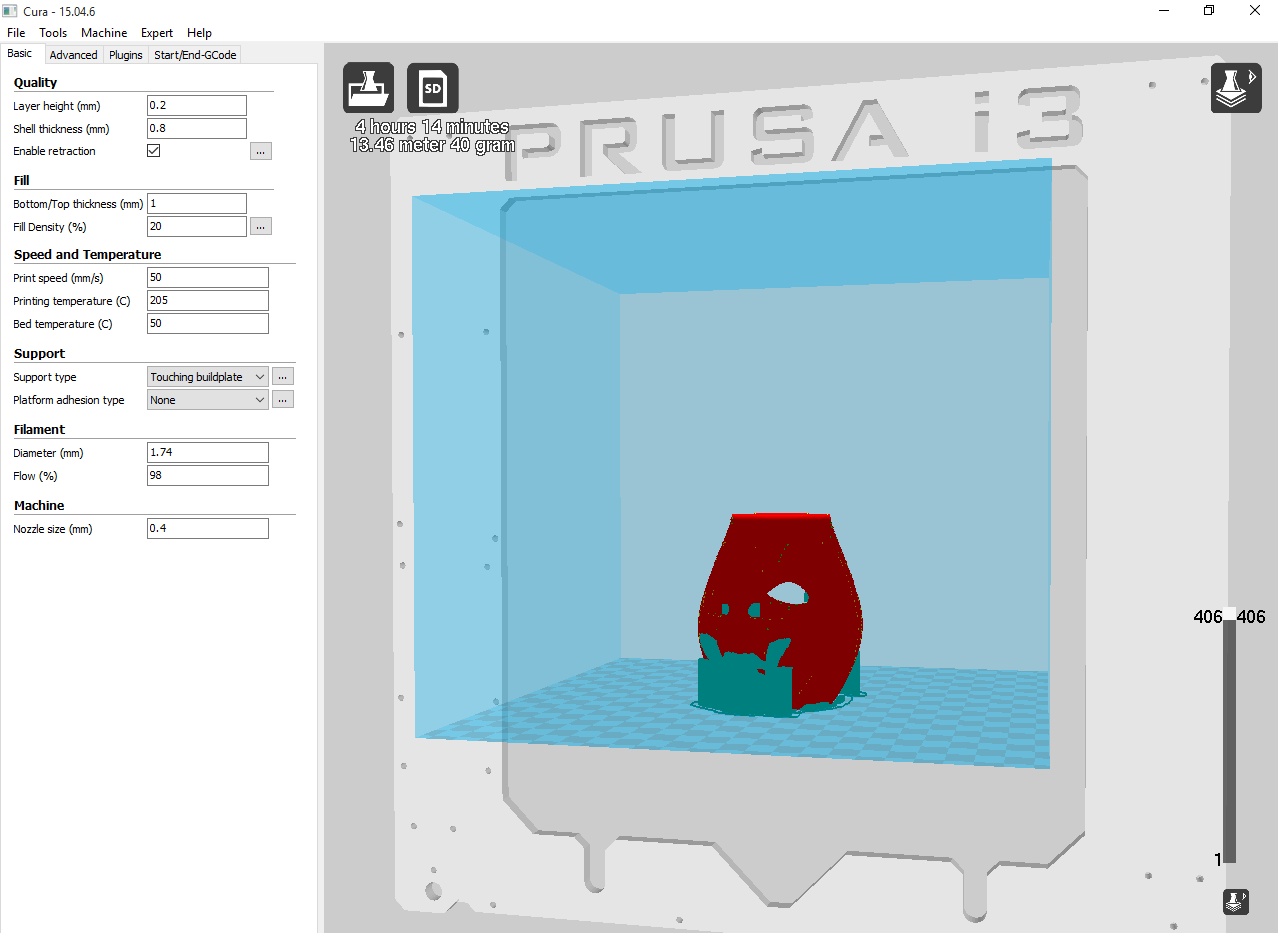
Task: Open the Help menu
Action: 199,33
